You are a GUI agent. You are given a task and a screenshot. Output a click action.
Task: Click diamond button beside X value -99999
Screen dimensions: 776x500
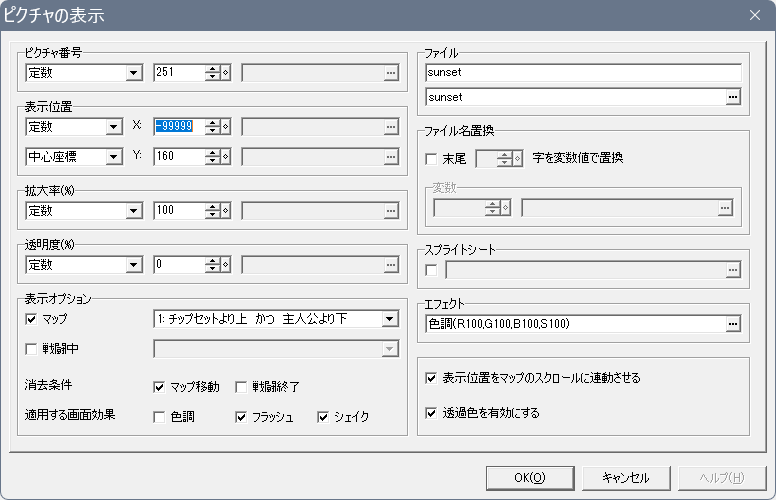pos(226,127)
